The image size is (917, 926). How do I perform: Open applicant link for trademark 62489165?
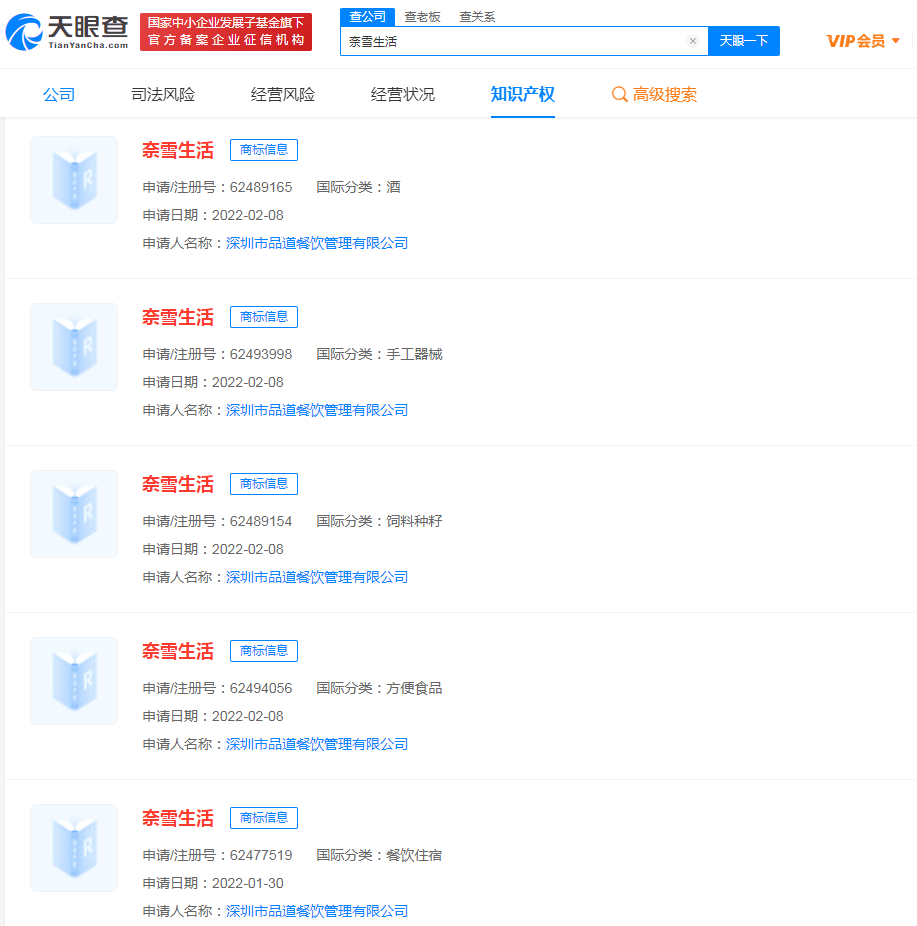point(317,243)
